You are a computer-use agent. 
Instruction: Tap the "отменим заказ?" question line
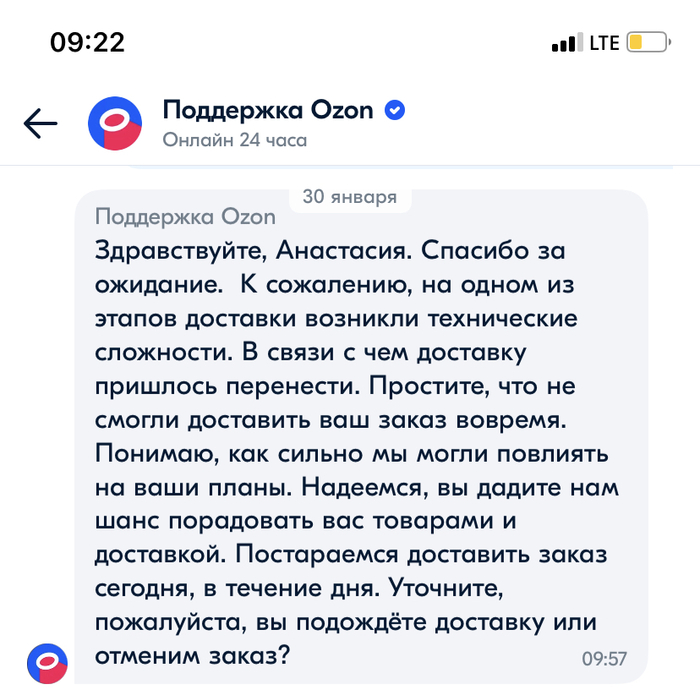point(193,656)
